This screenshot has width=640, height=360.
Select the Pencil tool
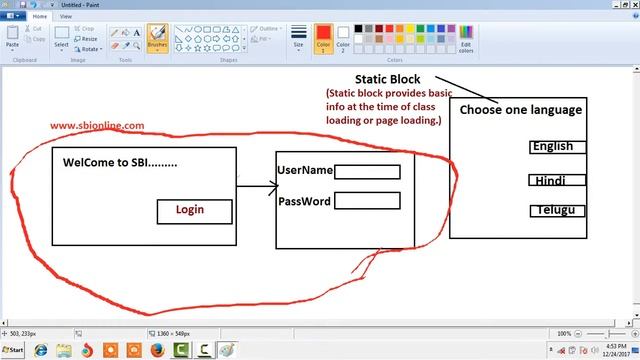(115, 33)
